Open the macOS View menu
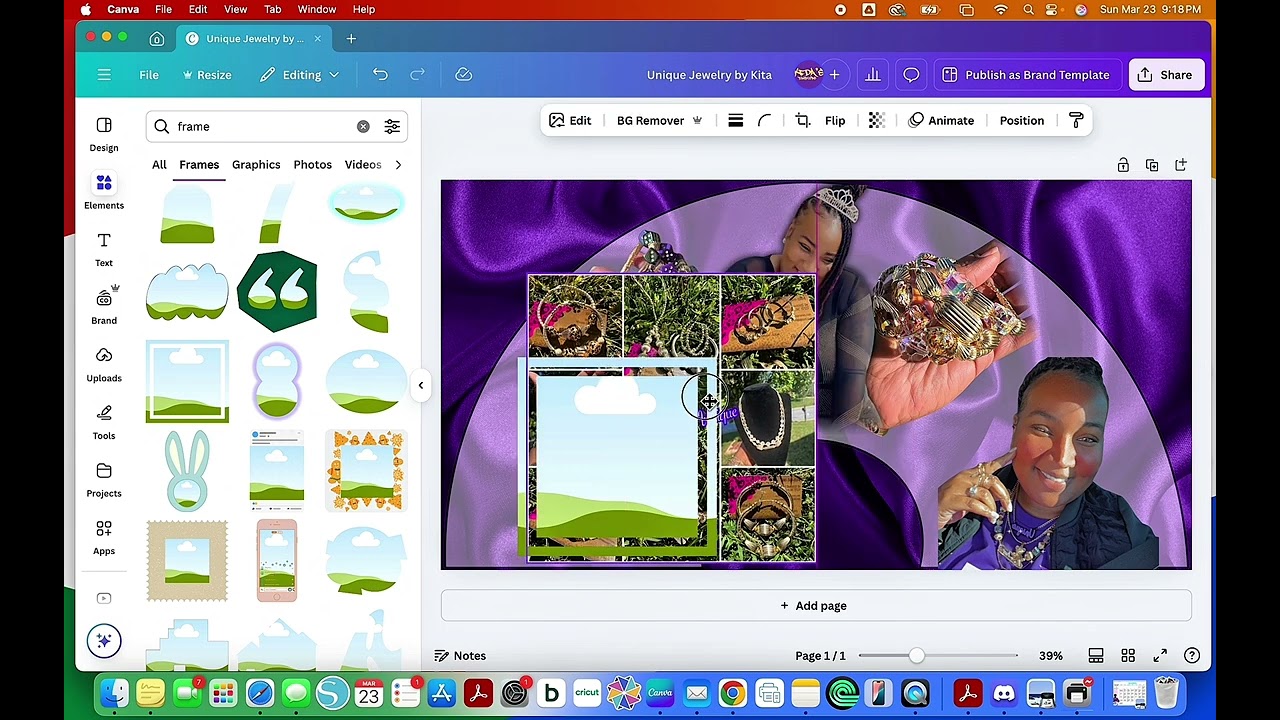The height and width of the screenshot is (720, 1280). tap(235, 10)
